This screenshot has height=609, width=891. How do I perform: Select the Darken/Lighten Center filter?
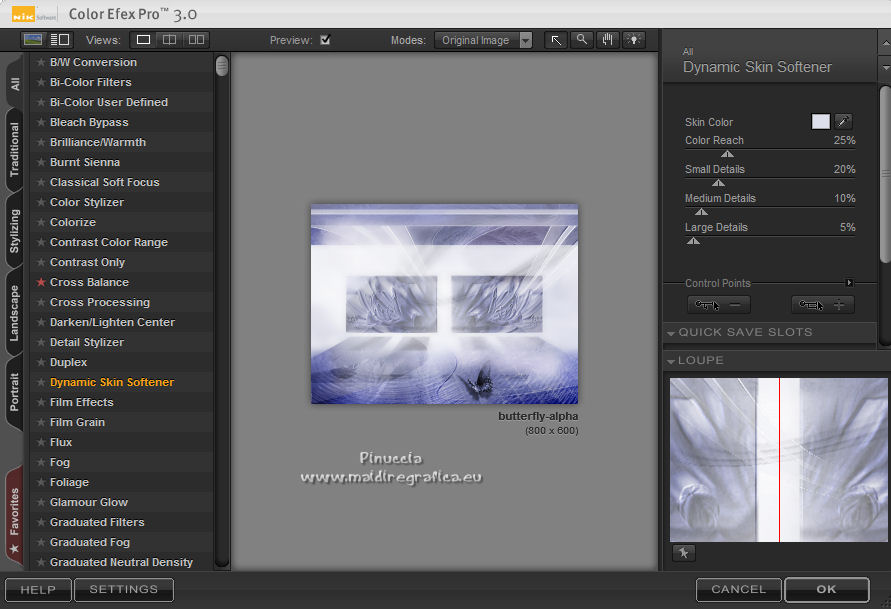(x=113, y=322)
